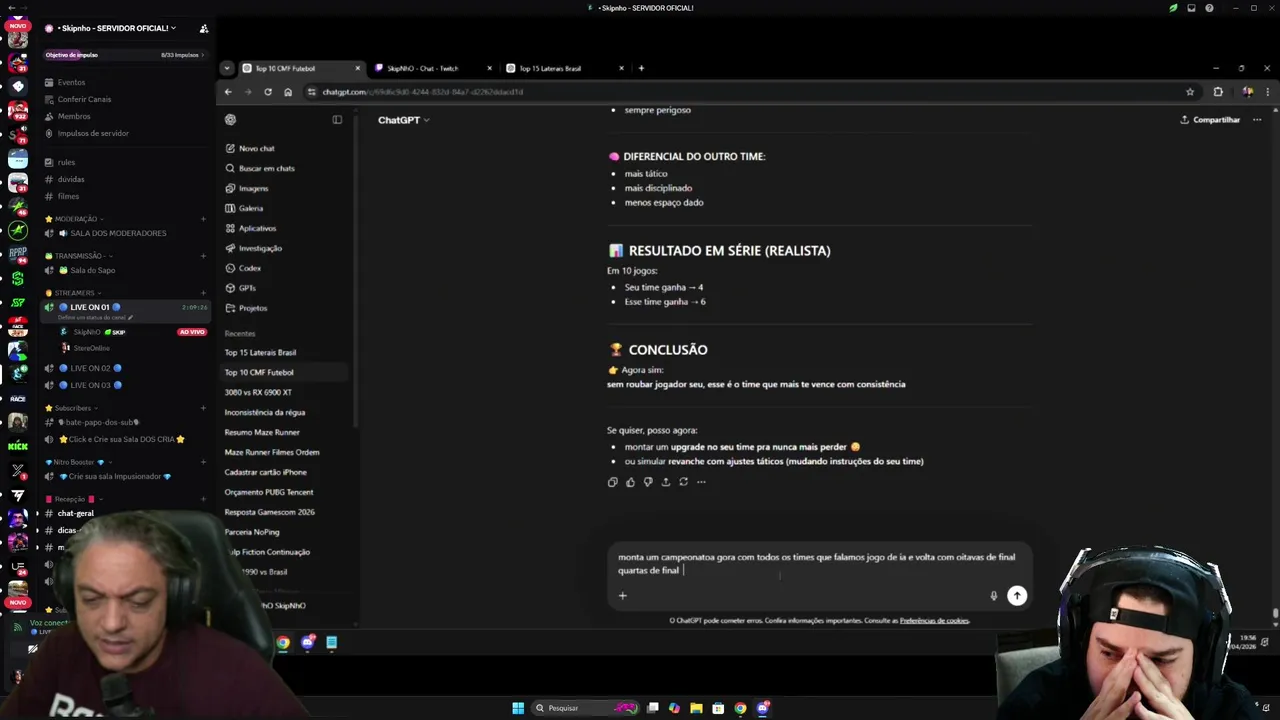This screenshot has height=720, width=1280.
Task: Add a channel to MODERAÇÃO category
Action: (x=203, y=219)
